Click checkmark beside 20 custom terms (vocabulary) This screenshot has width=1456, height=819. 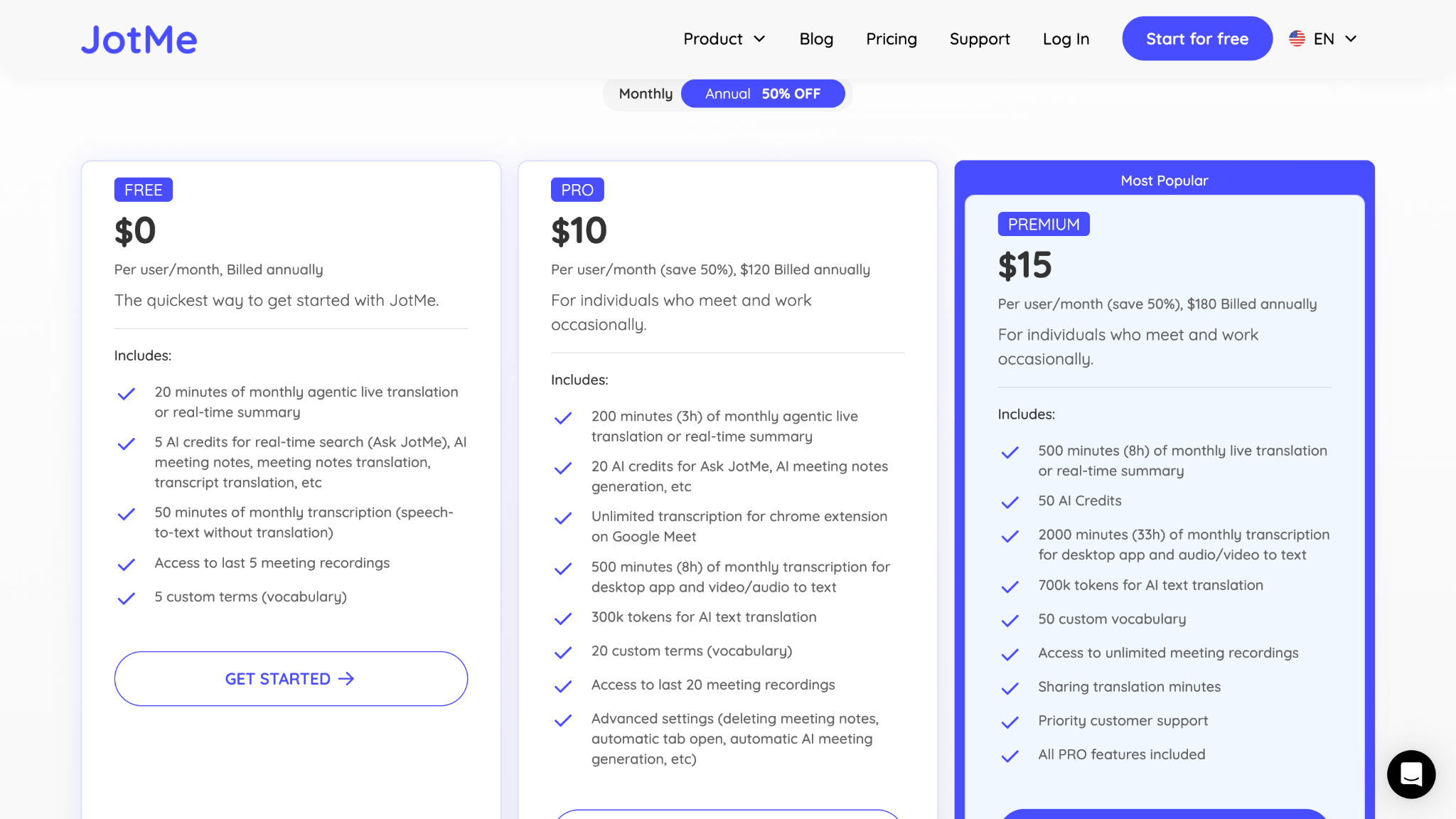click(x=563, y=653)
